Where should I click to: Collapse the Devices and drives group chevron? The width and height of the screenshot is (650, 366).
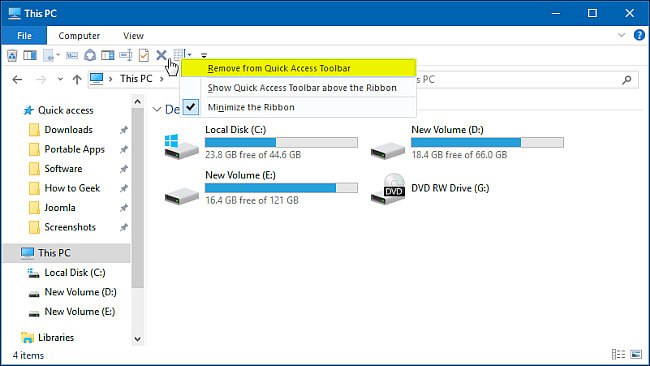pos(157,109)
